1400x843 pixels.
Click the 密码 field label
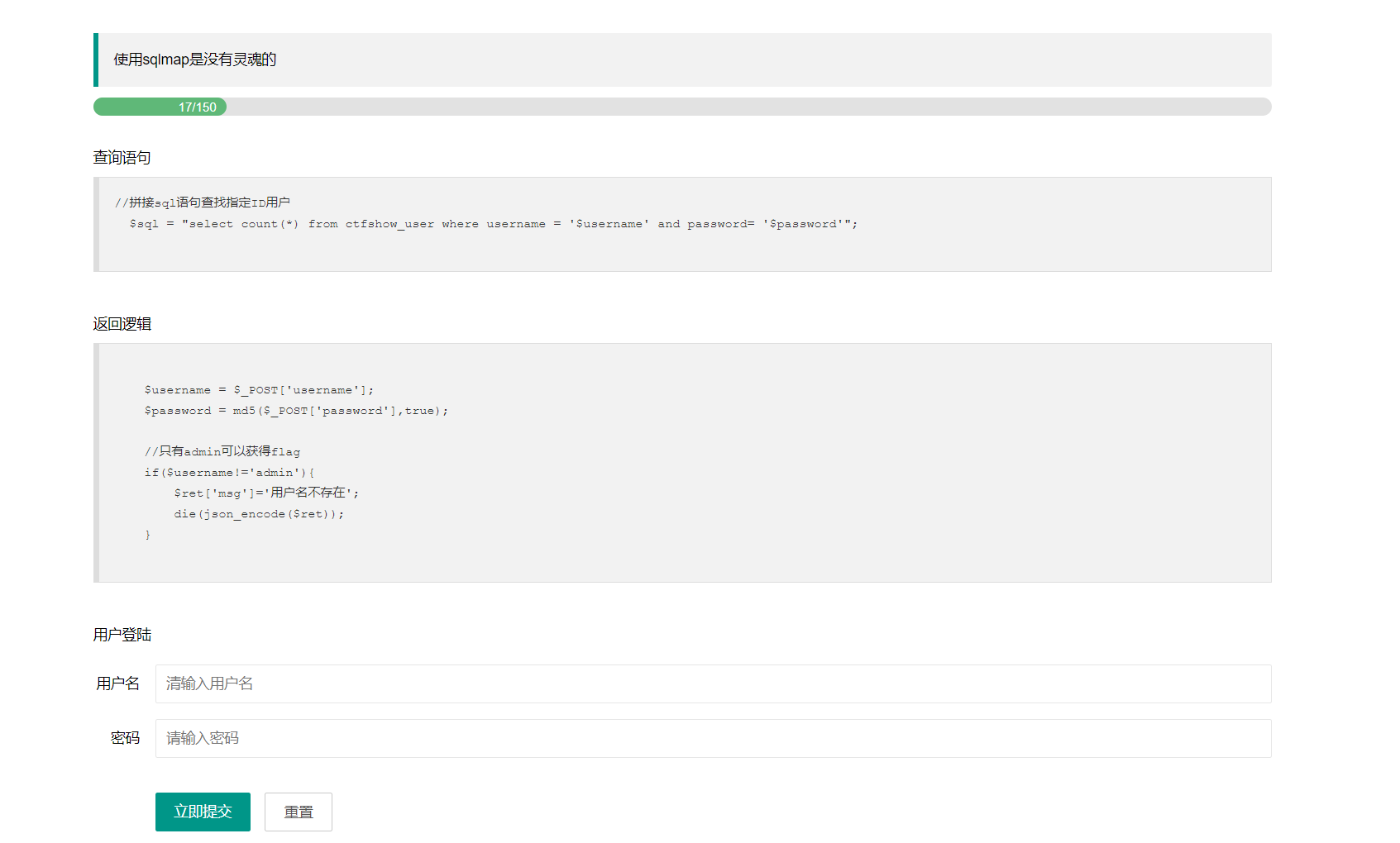pyautogui.click(x=125, y=738)
